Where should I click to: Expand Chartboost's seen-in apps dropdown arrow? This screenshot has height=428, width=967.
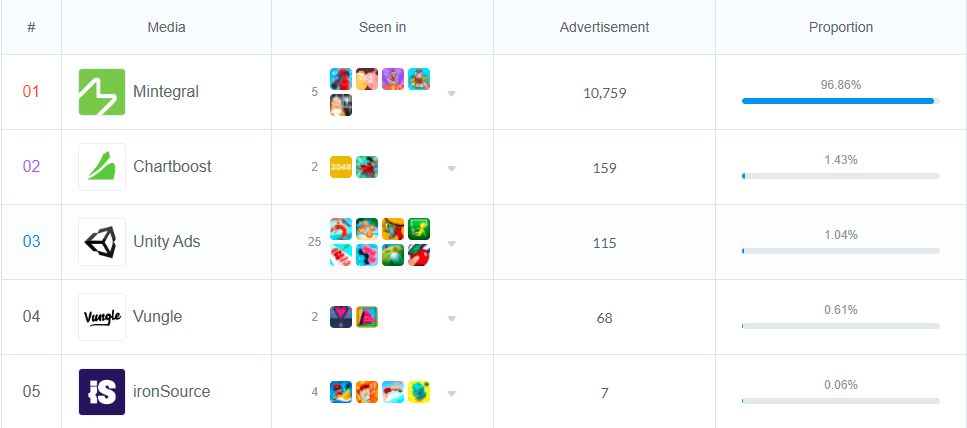(x=452, y=168)
